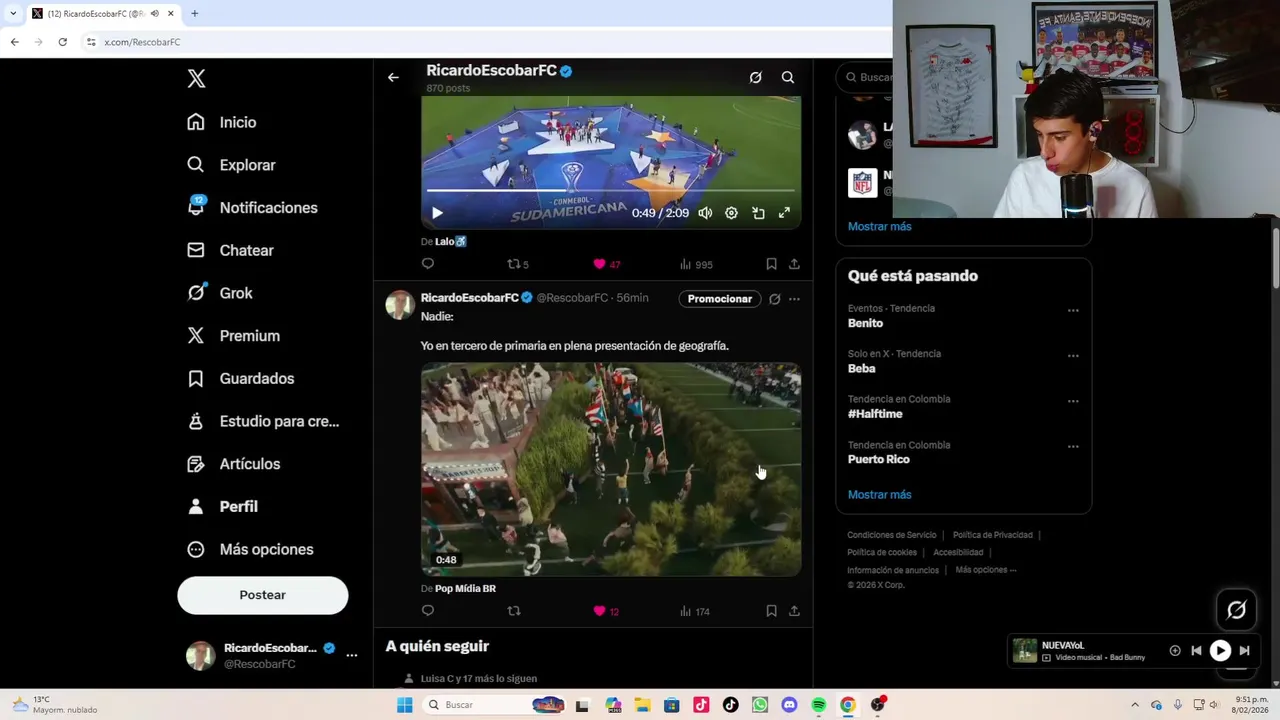Open the Lalo video source link

point(451,241)
